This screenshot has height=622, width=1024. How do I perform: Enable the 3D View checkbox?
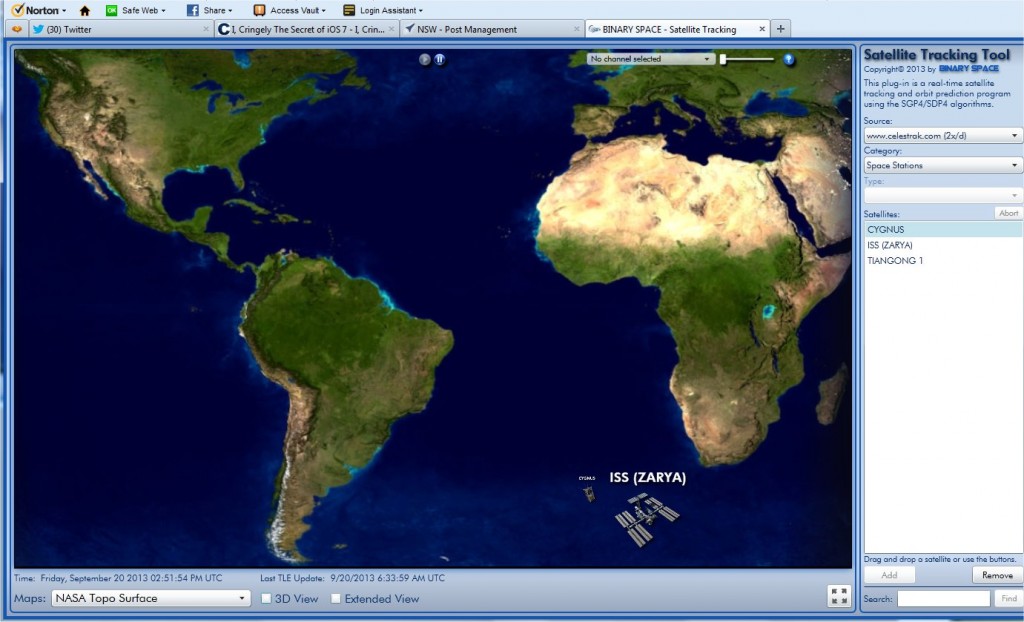264,598
